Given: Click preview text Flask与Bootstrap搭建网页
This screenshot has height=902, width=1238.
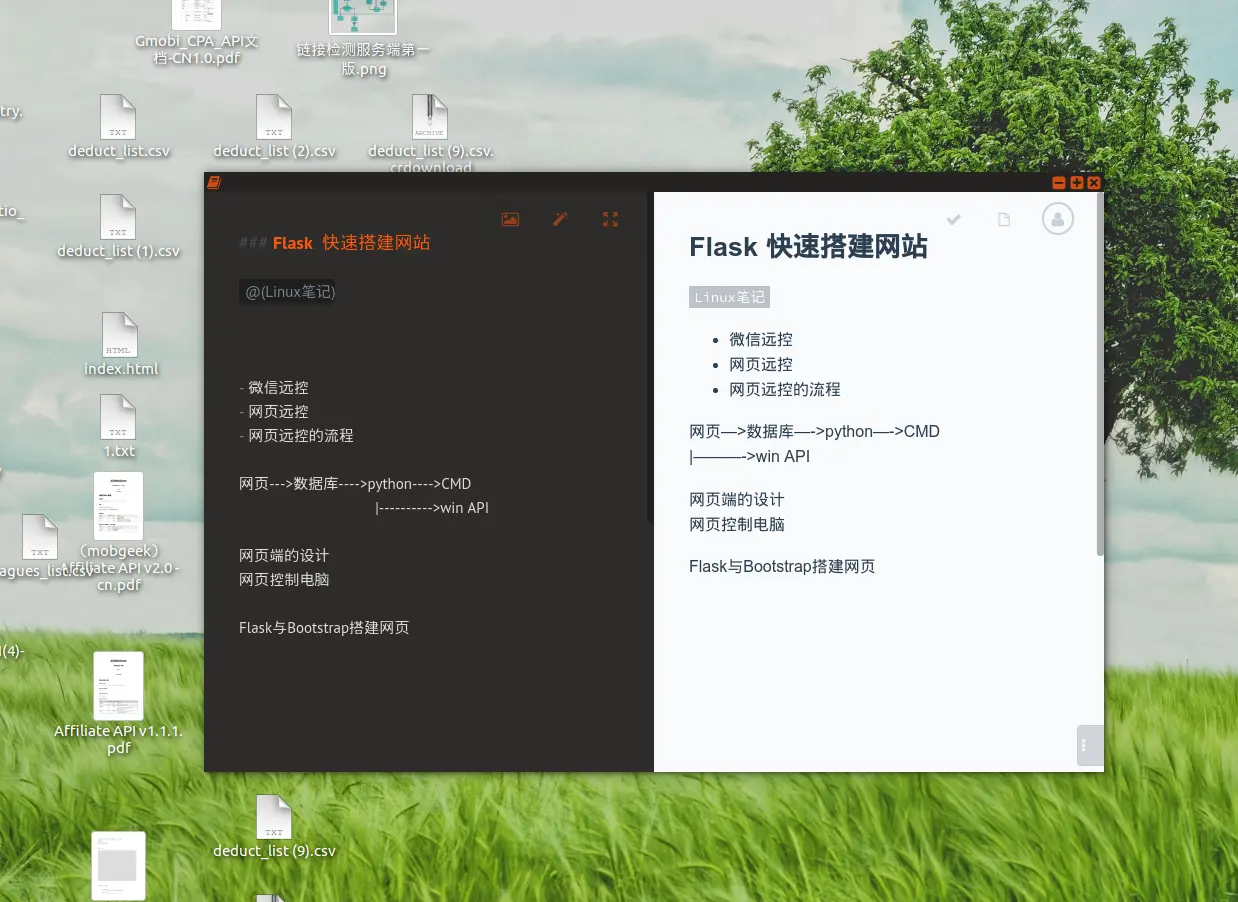Looking at the screenshot, I should click(x=782, y=566).
